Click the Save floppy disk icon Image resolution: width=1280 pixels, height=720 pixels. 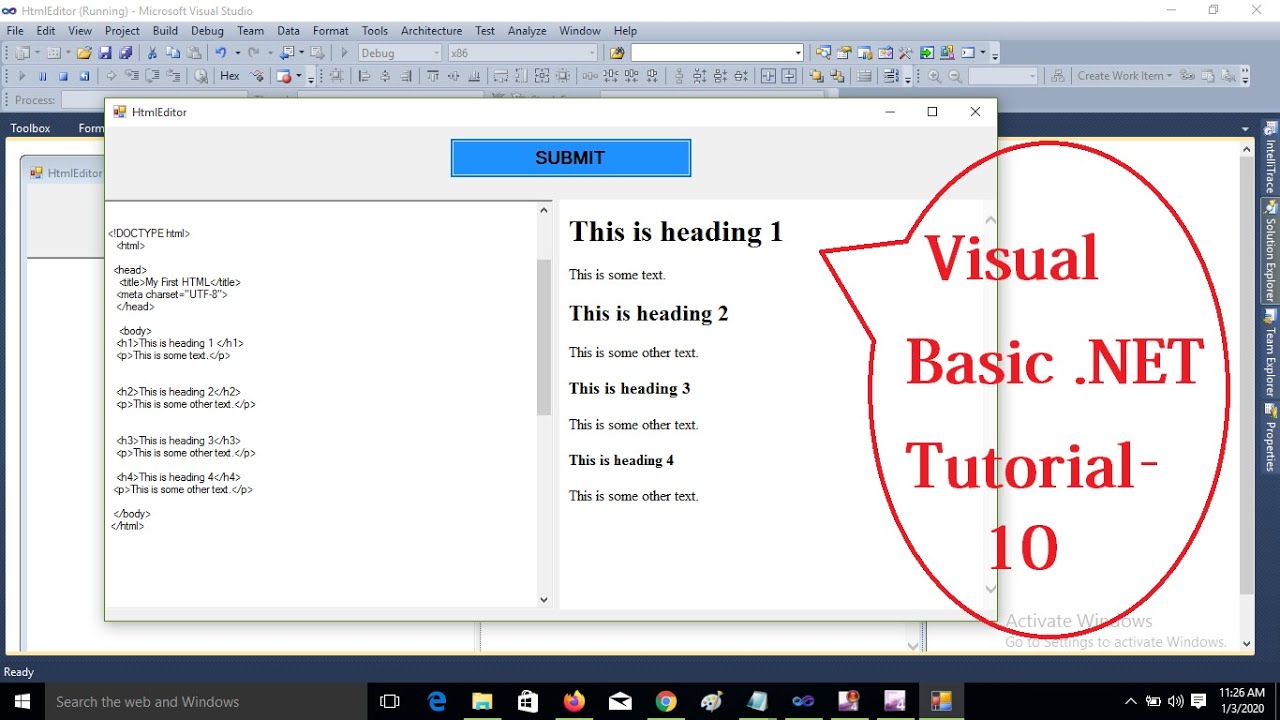coord(105,53)
